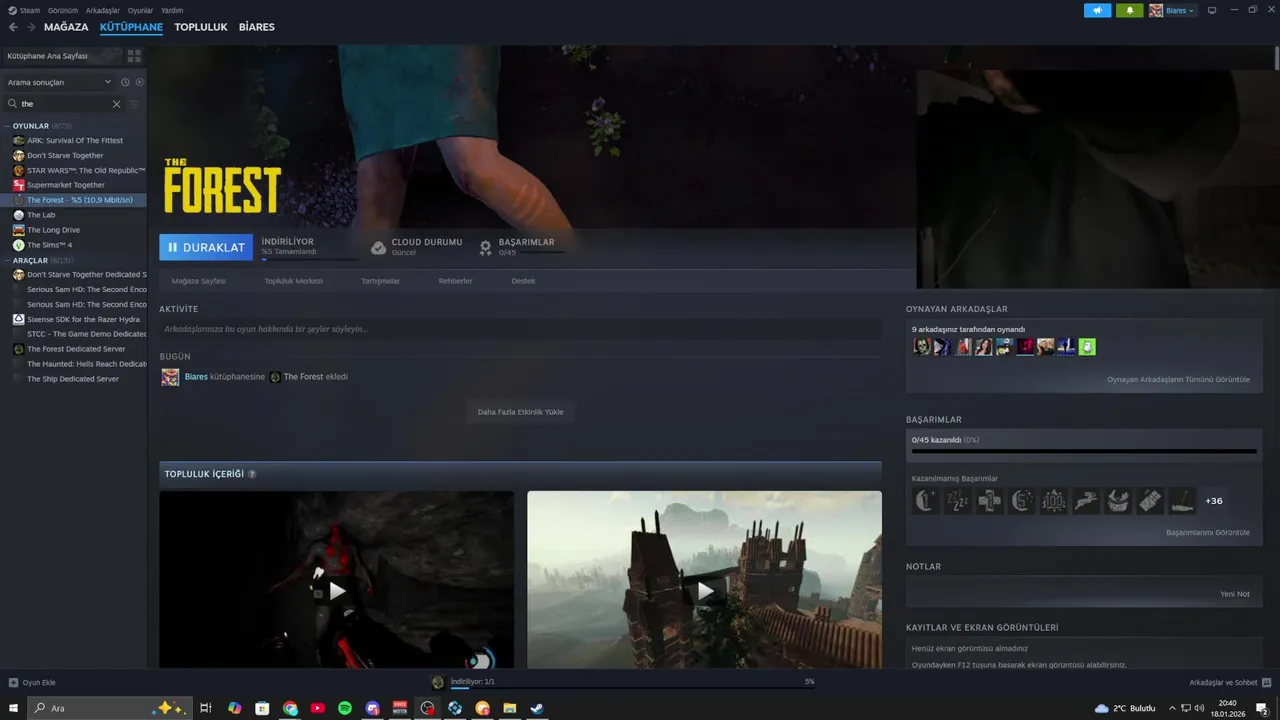Screen dimensions: 1280x720
Task: Select the 'Zzz' sleep achievement icon
Action: tap(958, 501)
